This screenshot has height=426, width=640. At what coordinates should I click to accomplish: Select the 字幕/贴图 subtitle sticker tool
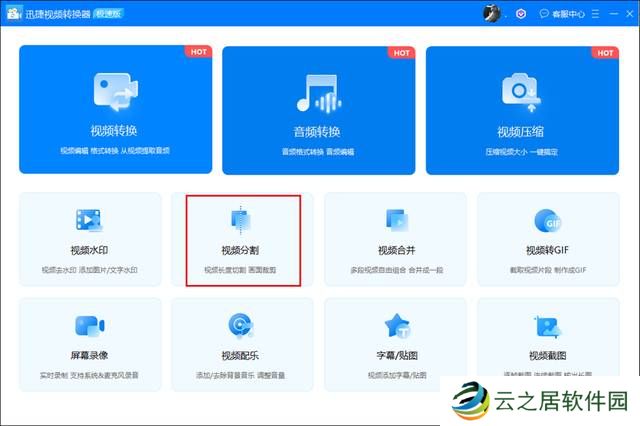coord(395,327)
